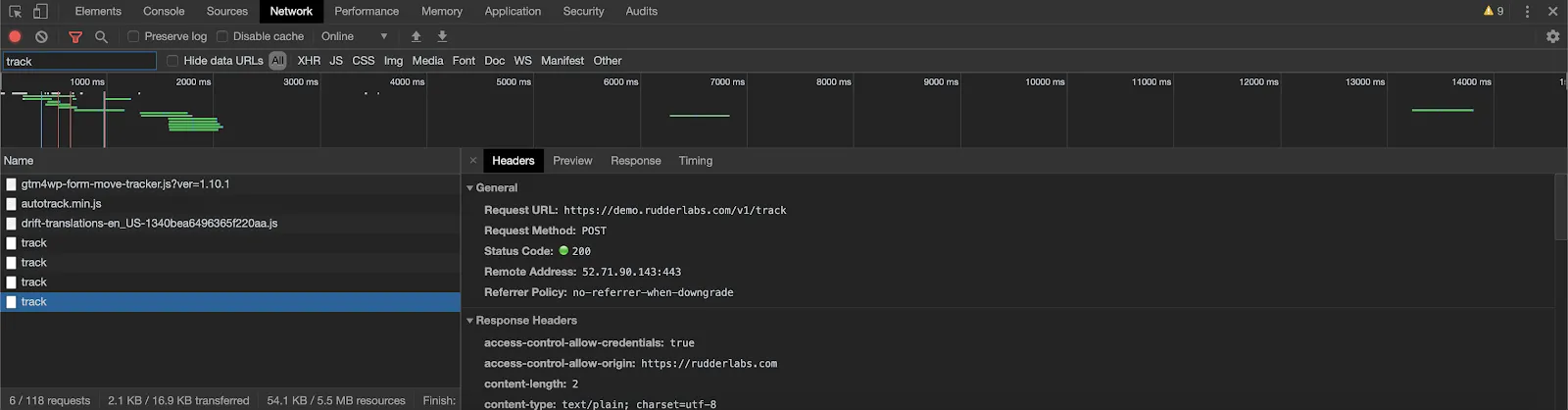Screen dimensions: 1568x410
Task: Open the DevTools three-dot menu
Action: click(x=1527, y=12)
